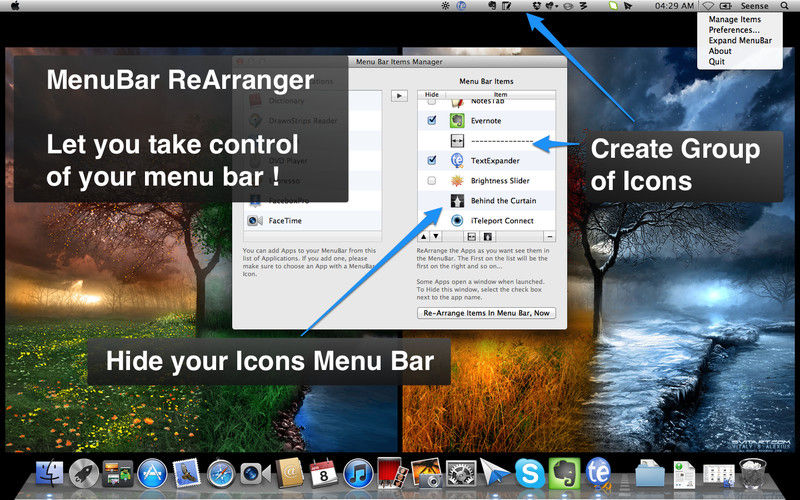800x500 pixels.
Task: Click the curtain button below the items list
Action: coord(488,236)
